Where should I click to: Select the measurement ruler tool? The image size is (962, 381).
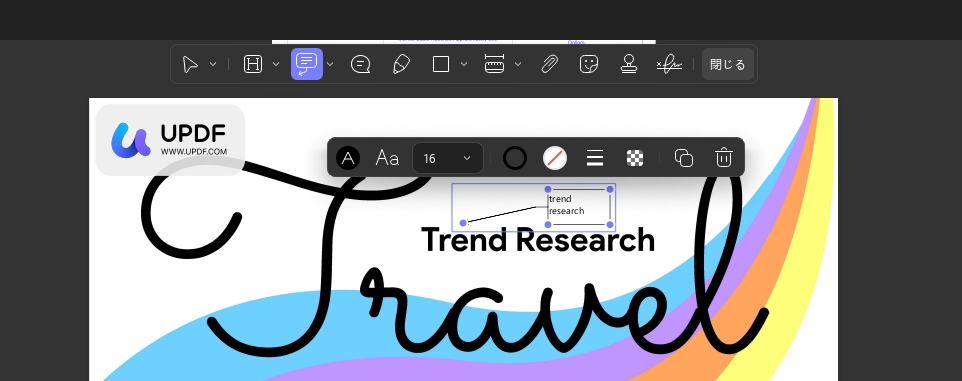pyautogui.click(x=494, y=64)
